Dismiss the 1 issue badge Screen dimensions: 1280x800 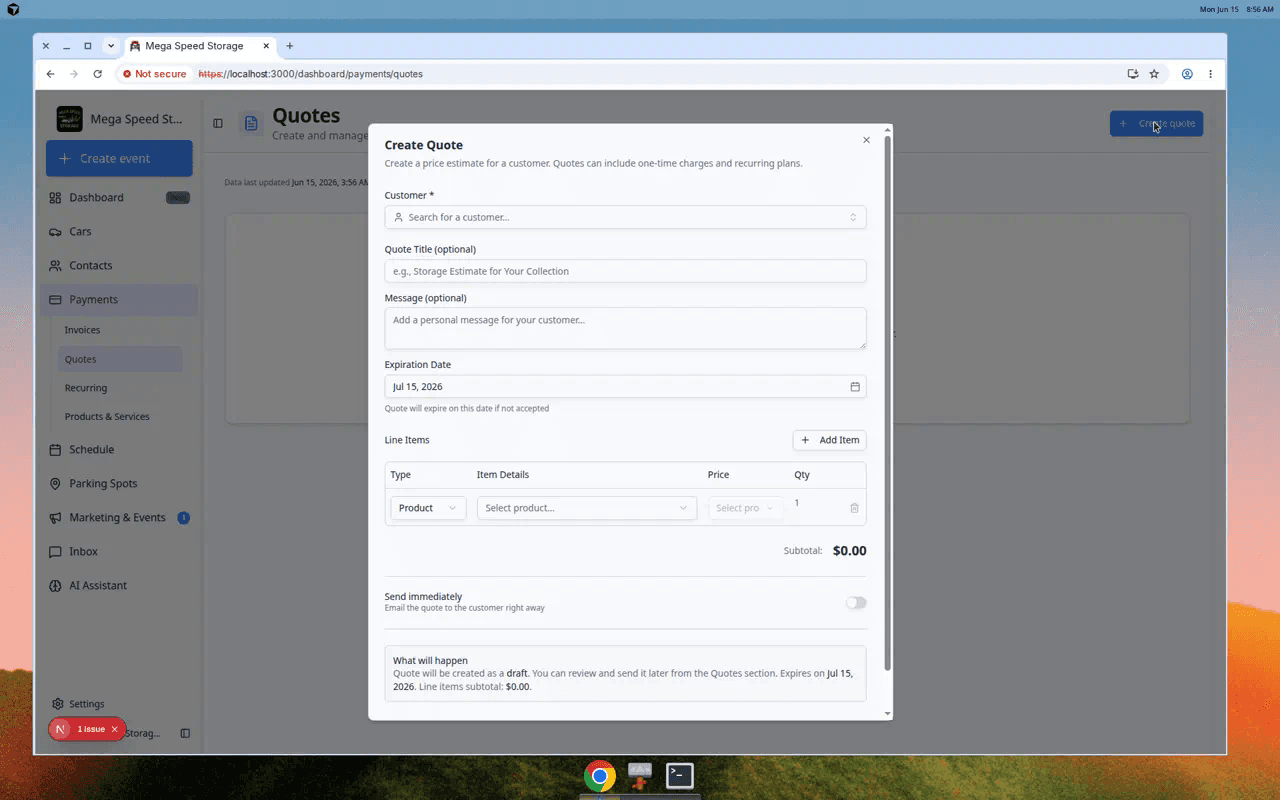pos(114,729)
